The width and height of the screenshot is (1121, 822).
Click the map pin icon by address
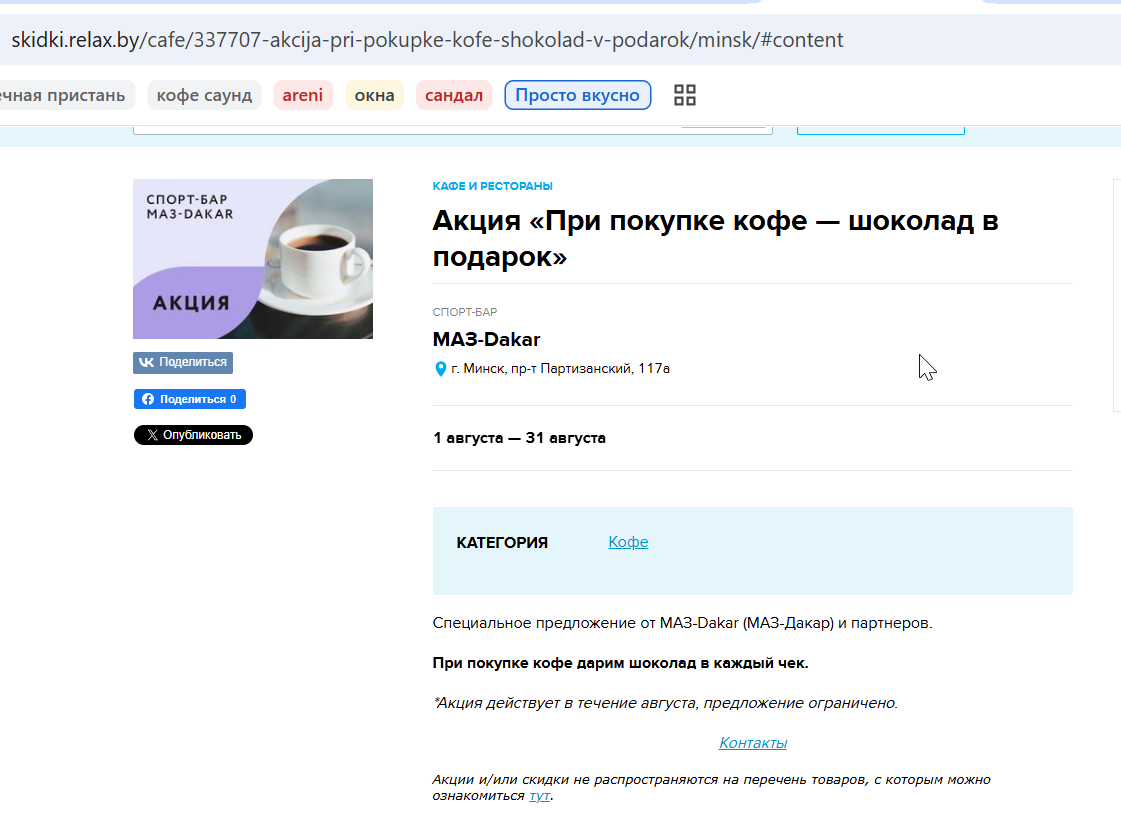(440, 369)
